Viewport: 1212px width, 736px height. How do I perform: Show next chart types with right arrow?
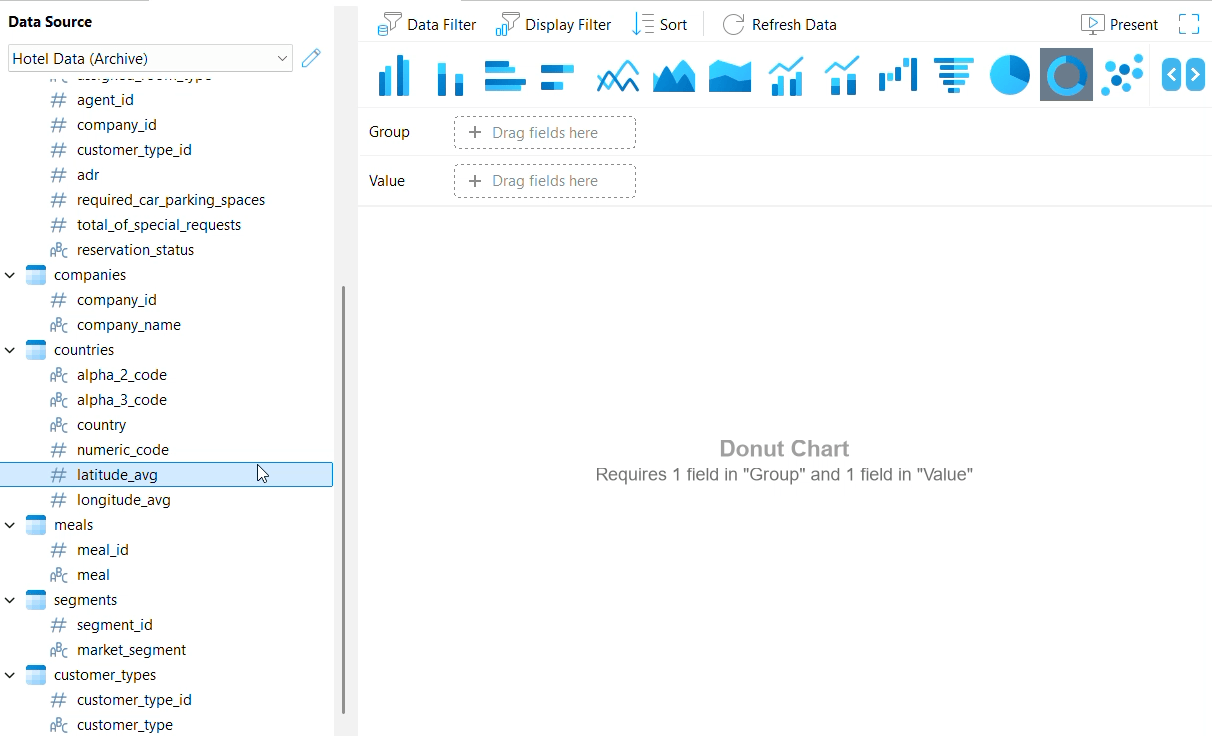tap(1194, 75)
